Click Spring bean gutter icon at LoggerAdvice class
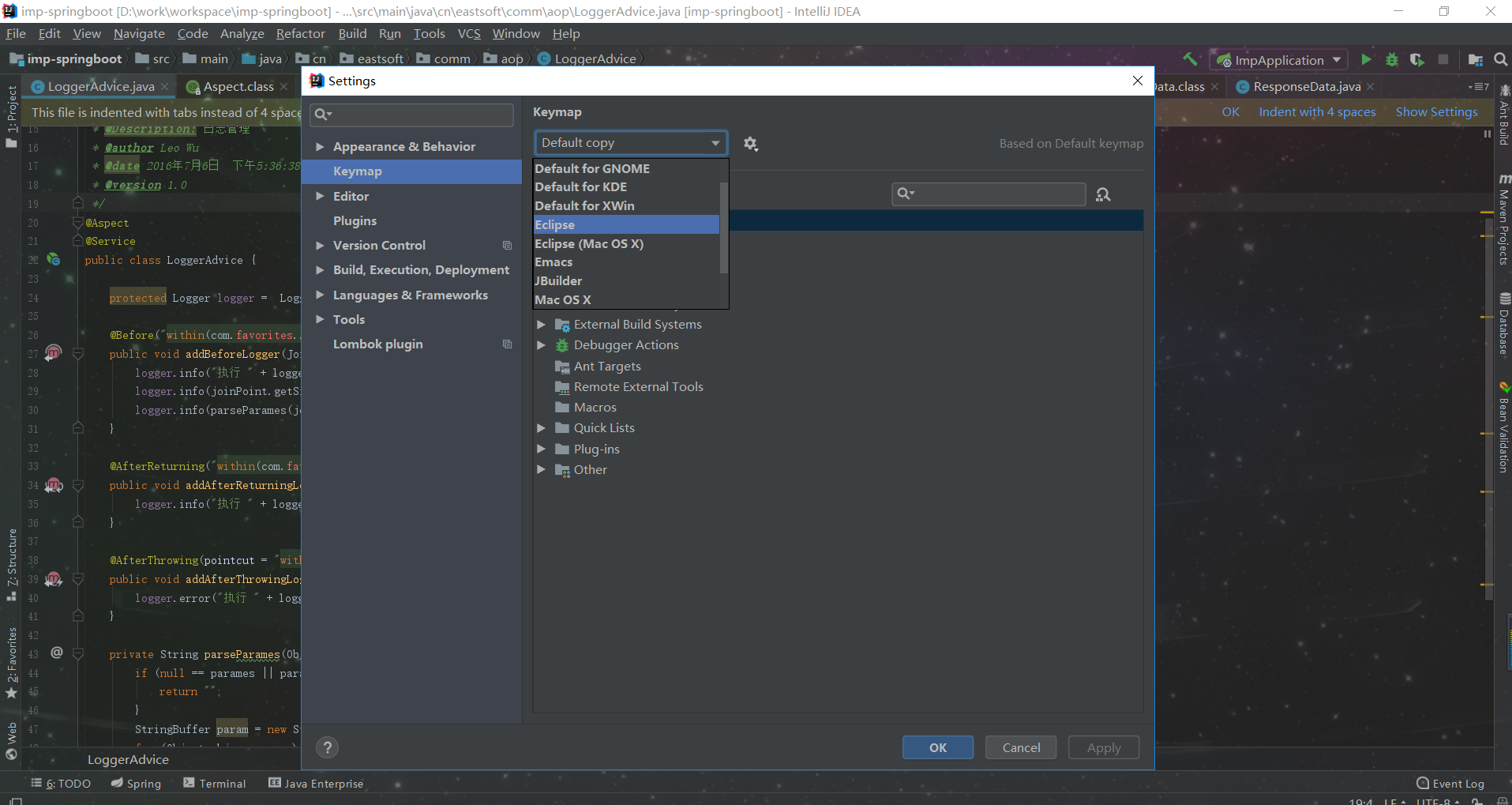This screenshot has height=805, width=1512. pyautogui.click(x=53, y=259)
